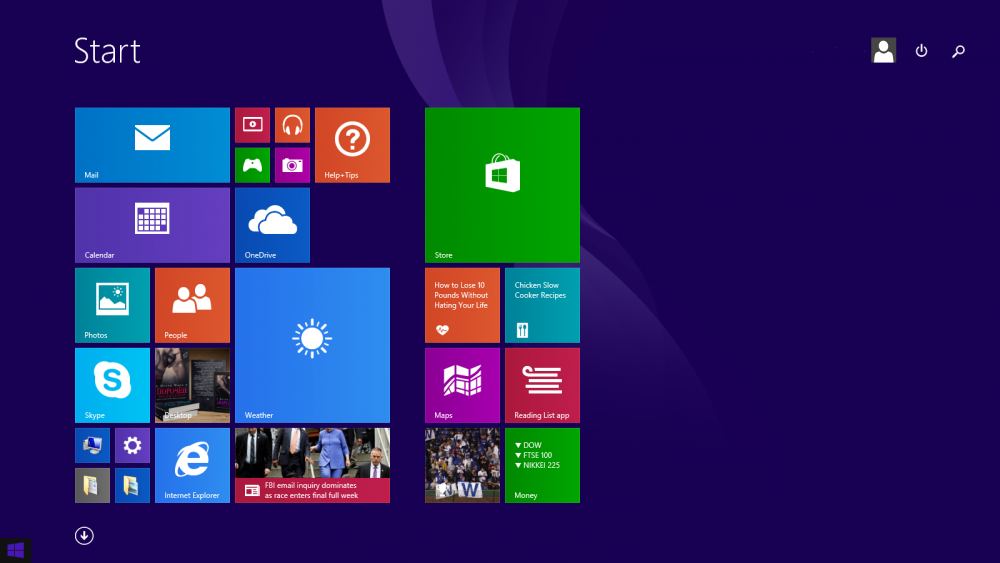Viewport: 1000px width, 563px height.
Task: Open the File Explorer small tile
Action: pyautogui.click(x=132, y=485)
